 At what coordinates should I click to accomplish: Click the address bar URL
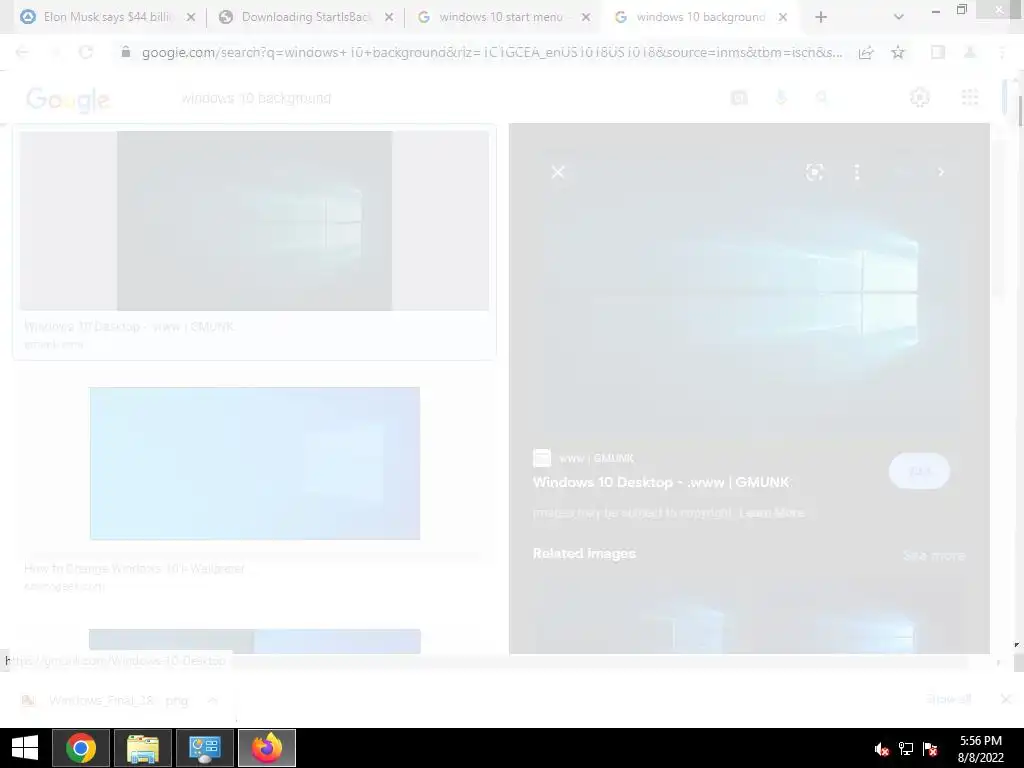(x=492, y=52)
